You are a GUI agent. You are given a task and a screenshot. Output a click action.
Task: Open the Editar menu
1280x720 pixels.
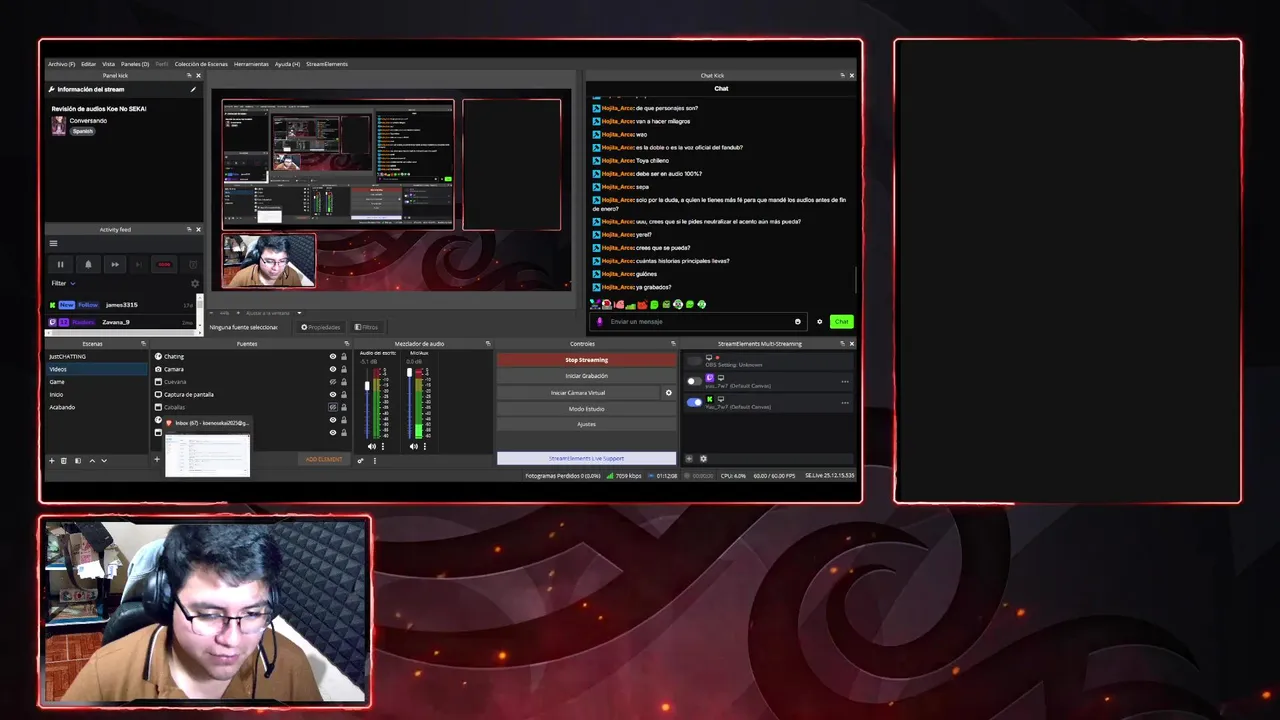89,64
